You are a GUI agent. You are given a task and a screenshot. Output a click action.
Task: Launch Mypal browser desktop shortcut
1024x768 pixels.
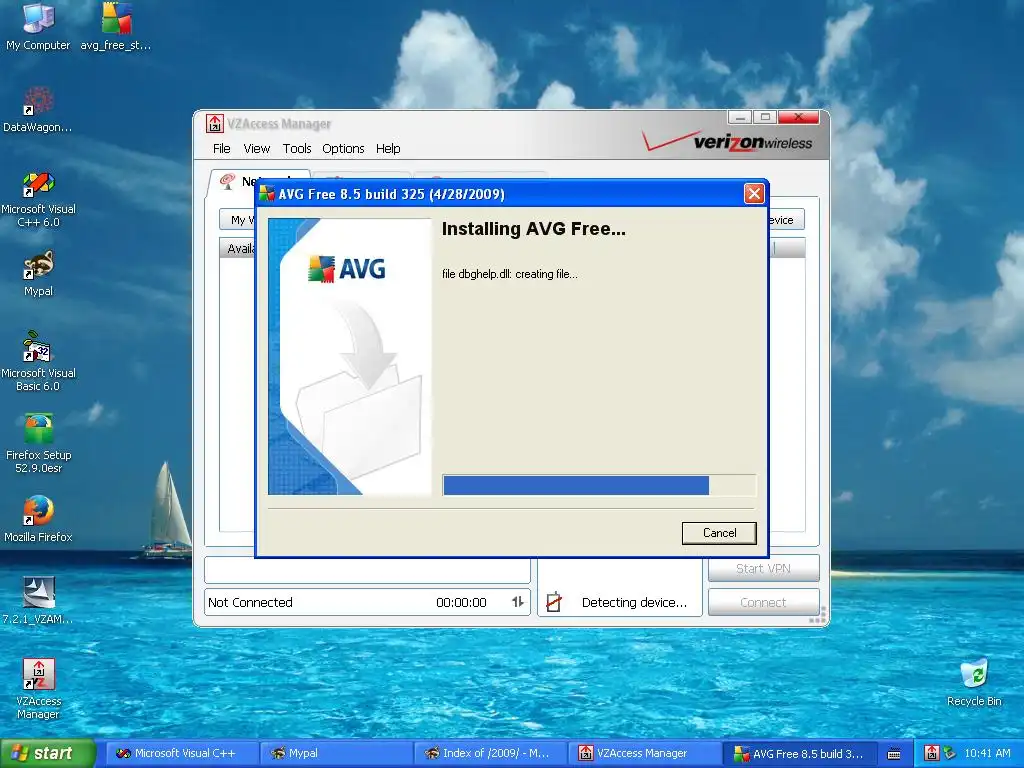coord(38,274)
